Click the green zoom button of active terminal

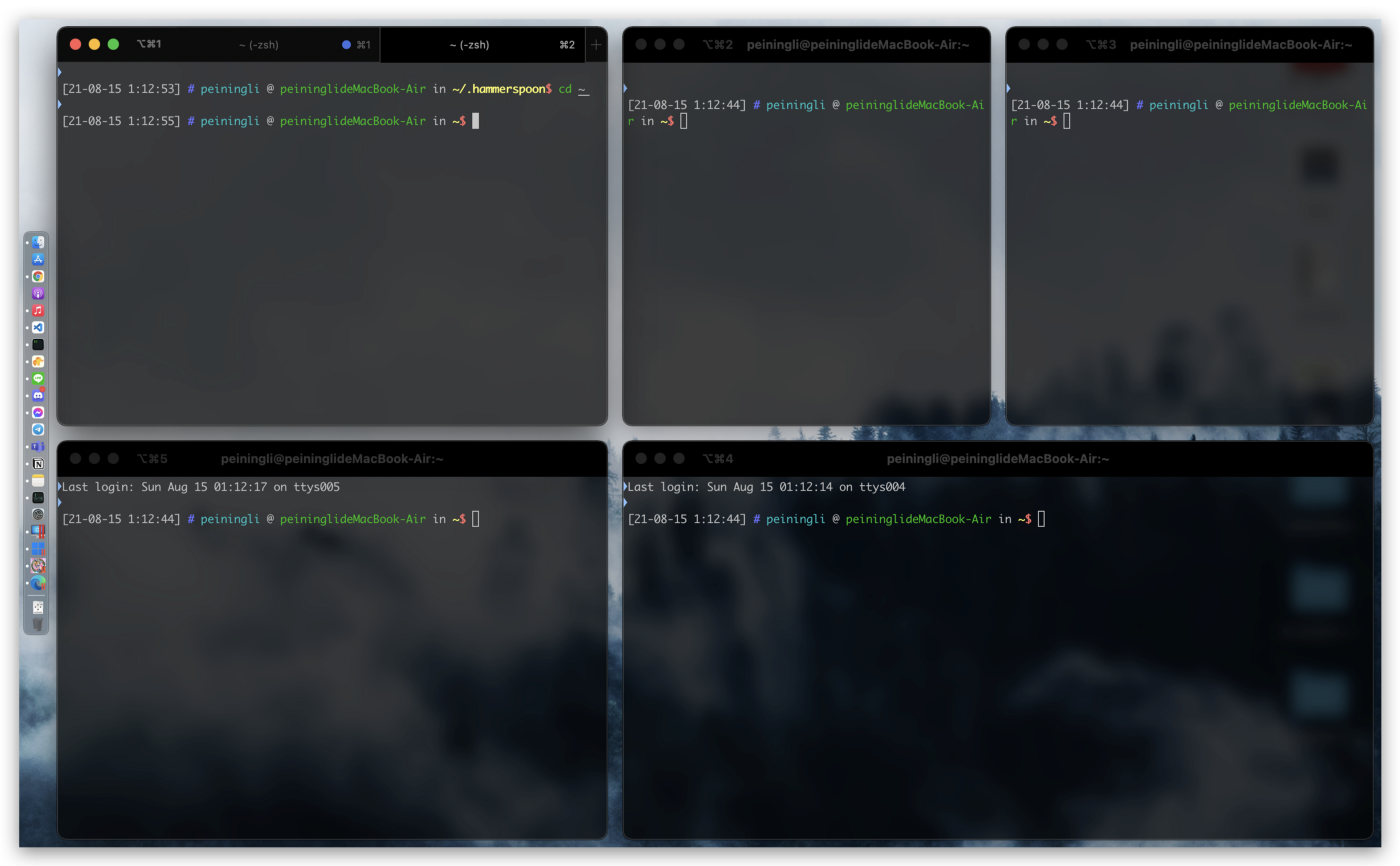[113, 44]
